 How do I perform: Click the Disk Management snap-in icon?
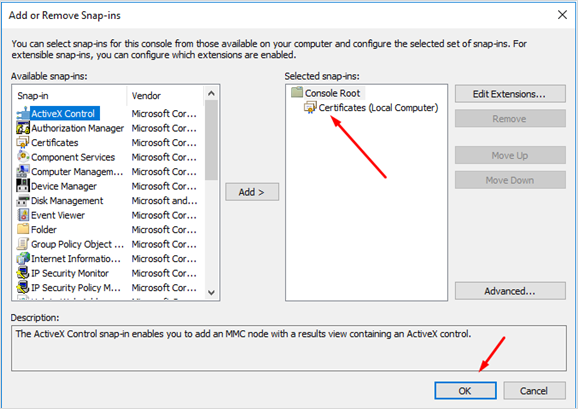coord(22,200)
